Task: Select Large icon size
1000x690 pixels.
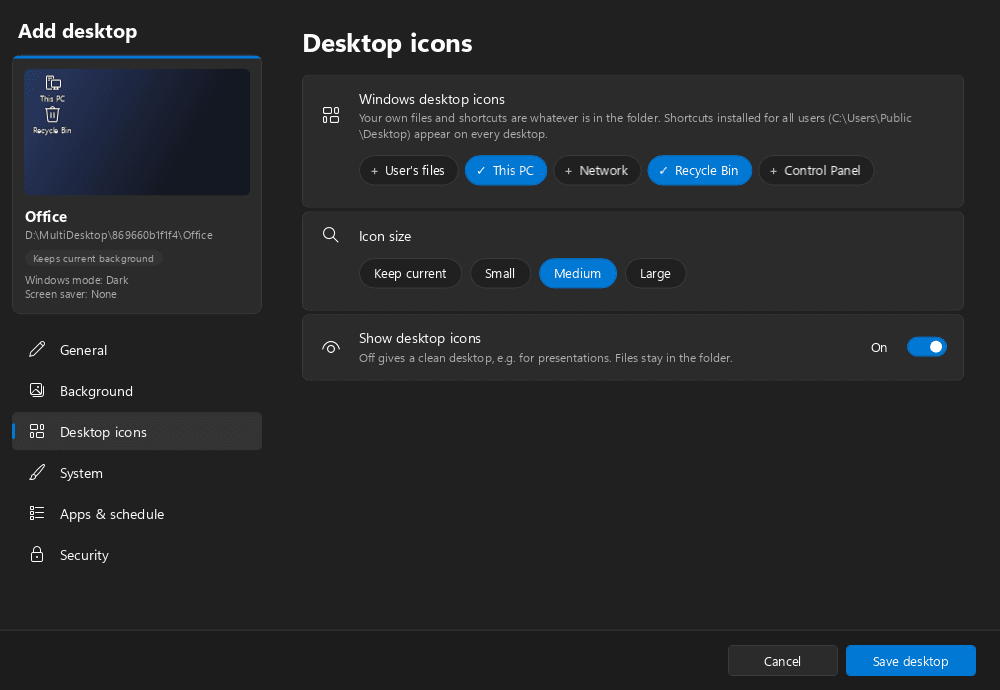Action: 656,274
